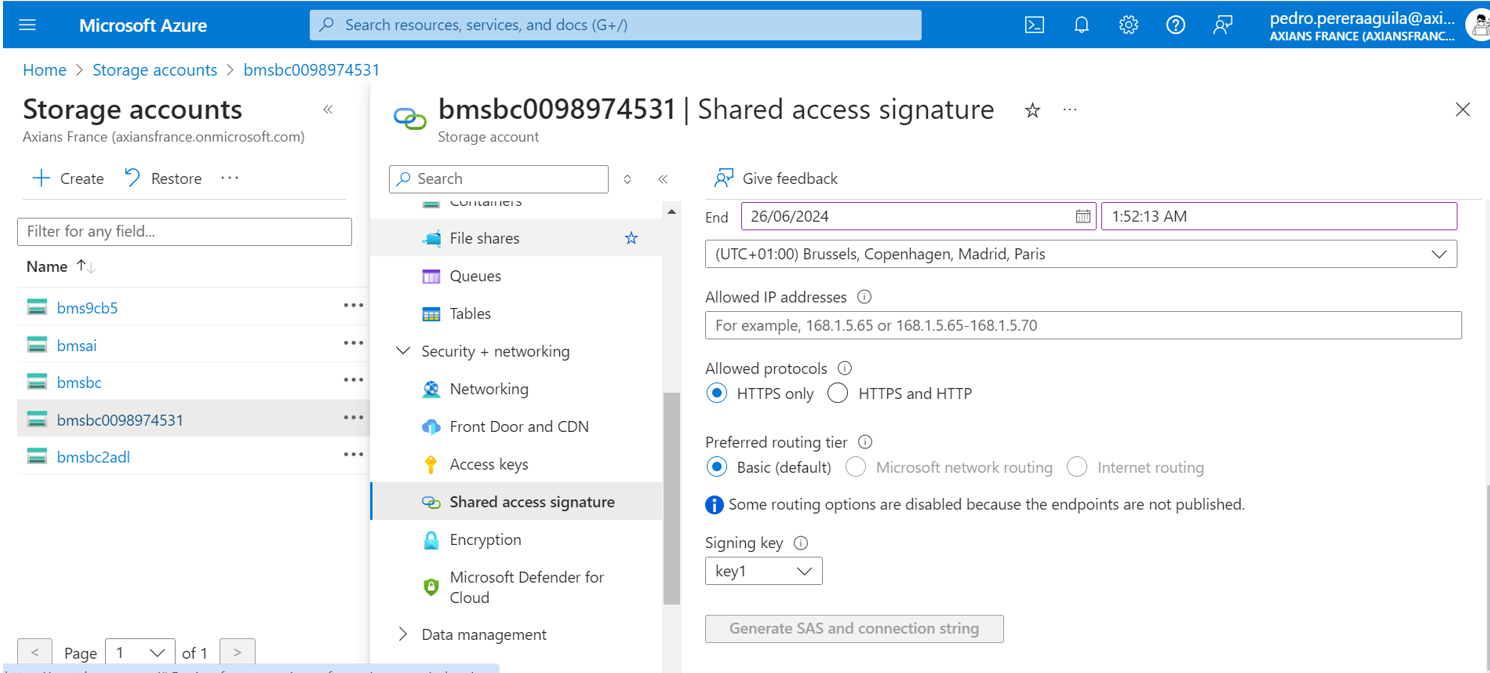
Task: Open the bmsbc2adl storage account
Action: [93, 457]
